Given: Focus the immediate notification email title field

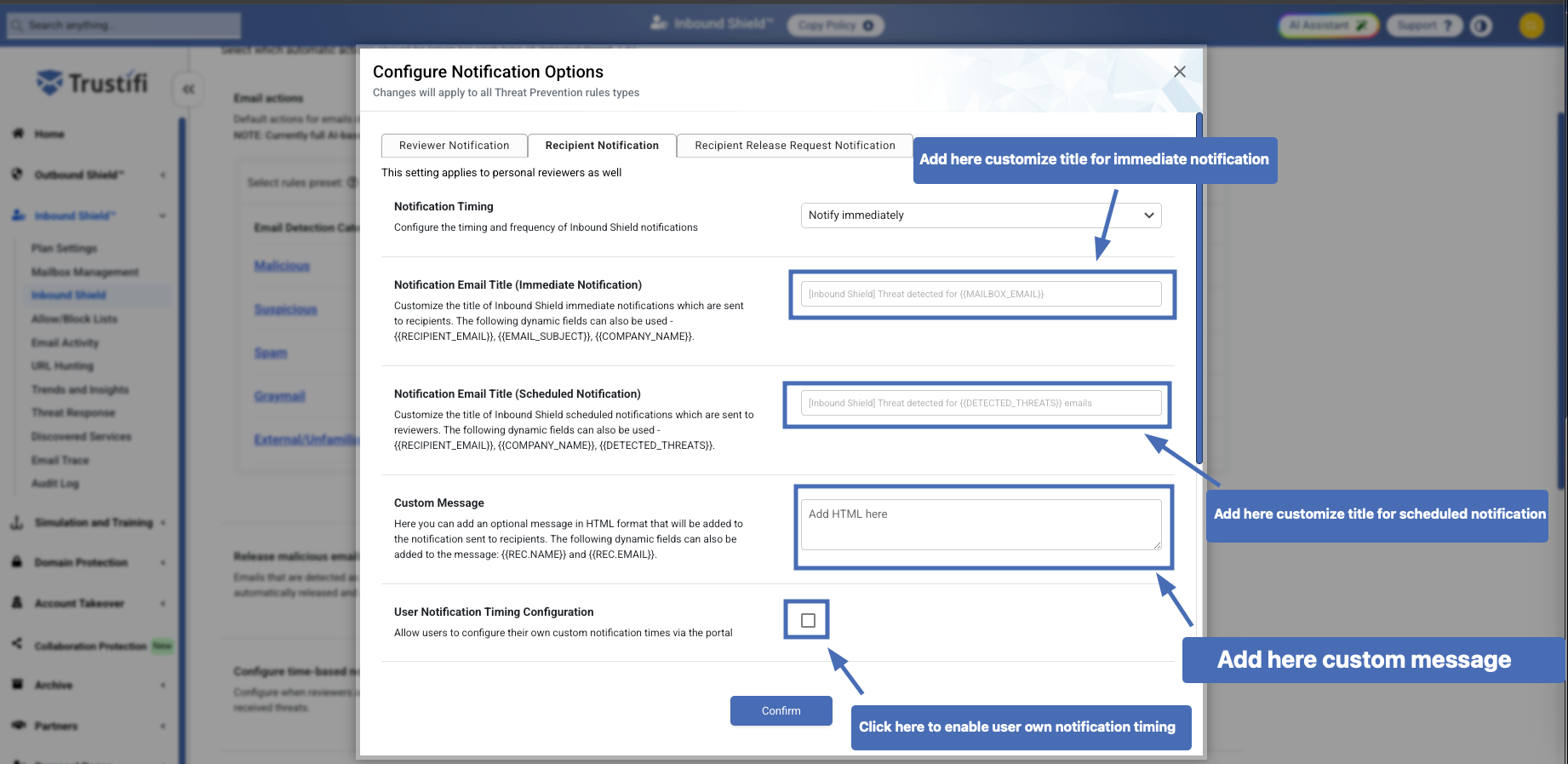Looking at the screenshot, I should pyautogui.click(x=981, y=294).
